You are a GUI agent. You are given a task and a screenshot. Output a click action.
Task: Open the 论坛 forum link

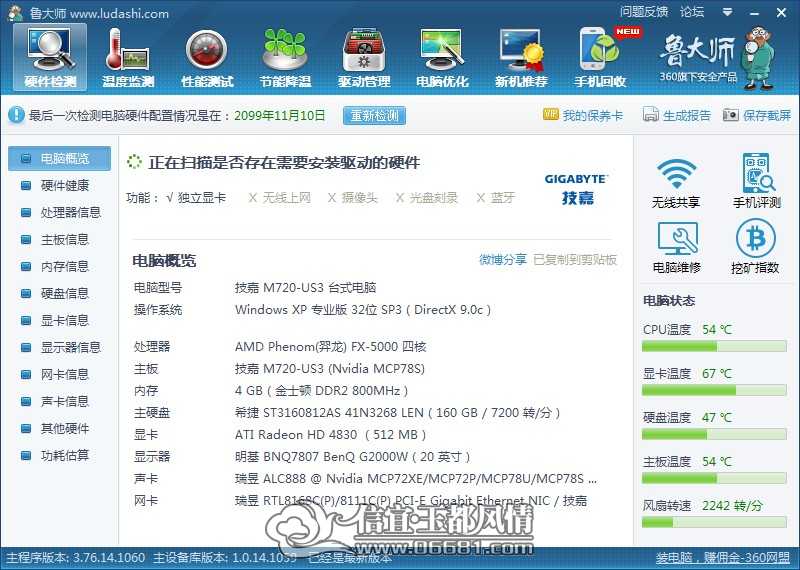(x=691, y=12)
